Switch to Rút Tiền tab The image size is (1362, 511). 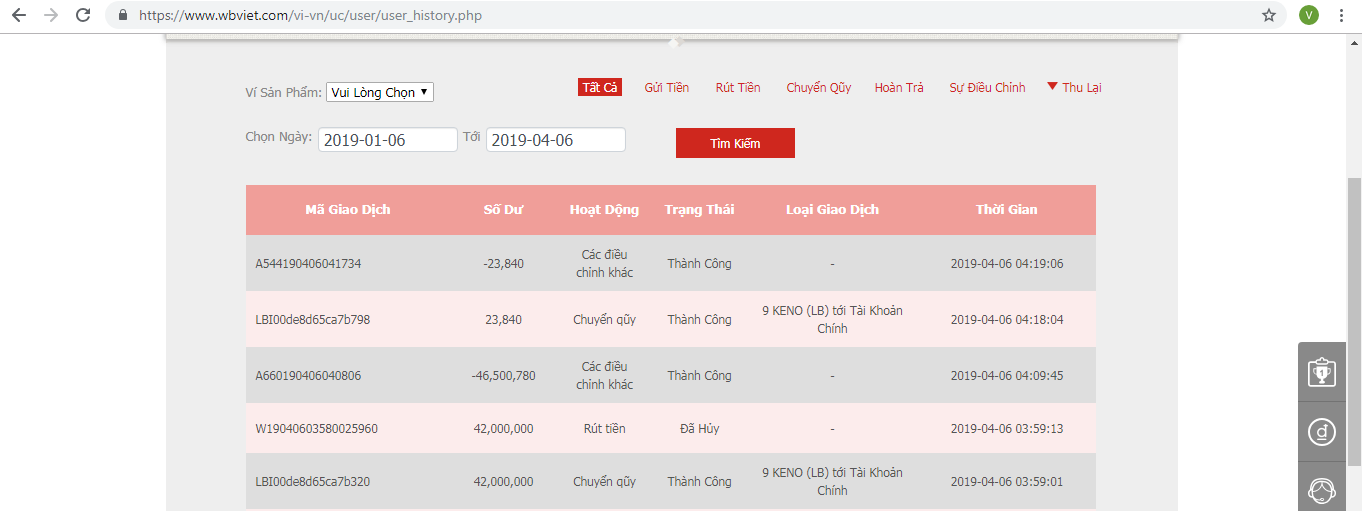click(738, 87)
